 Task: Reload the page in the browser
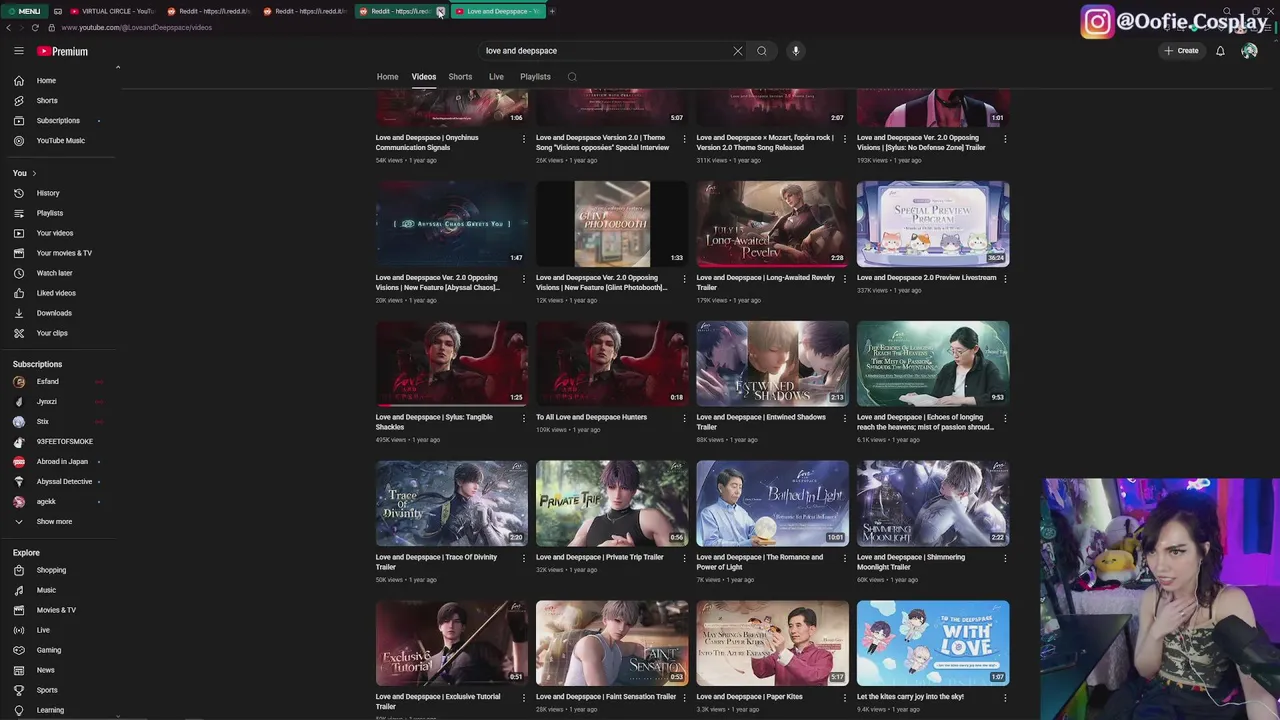click(x=35, y=28)
